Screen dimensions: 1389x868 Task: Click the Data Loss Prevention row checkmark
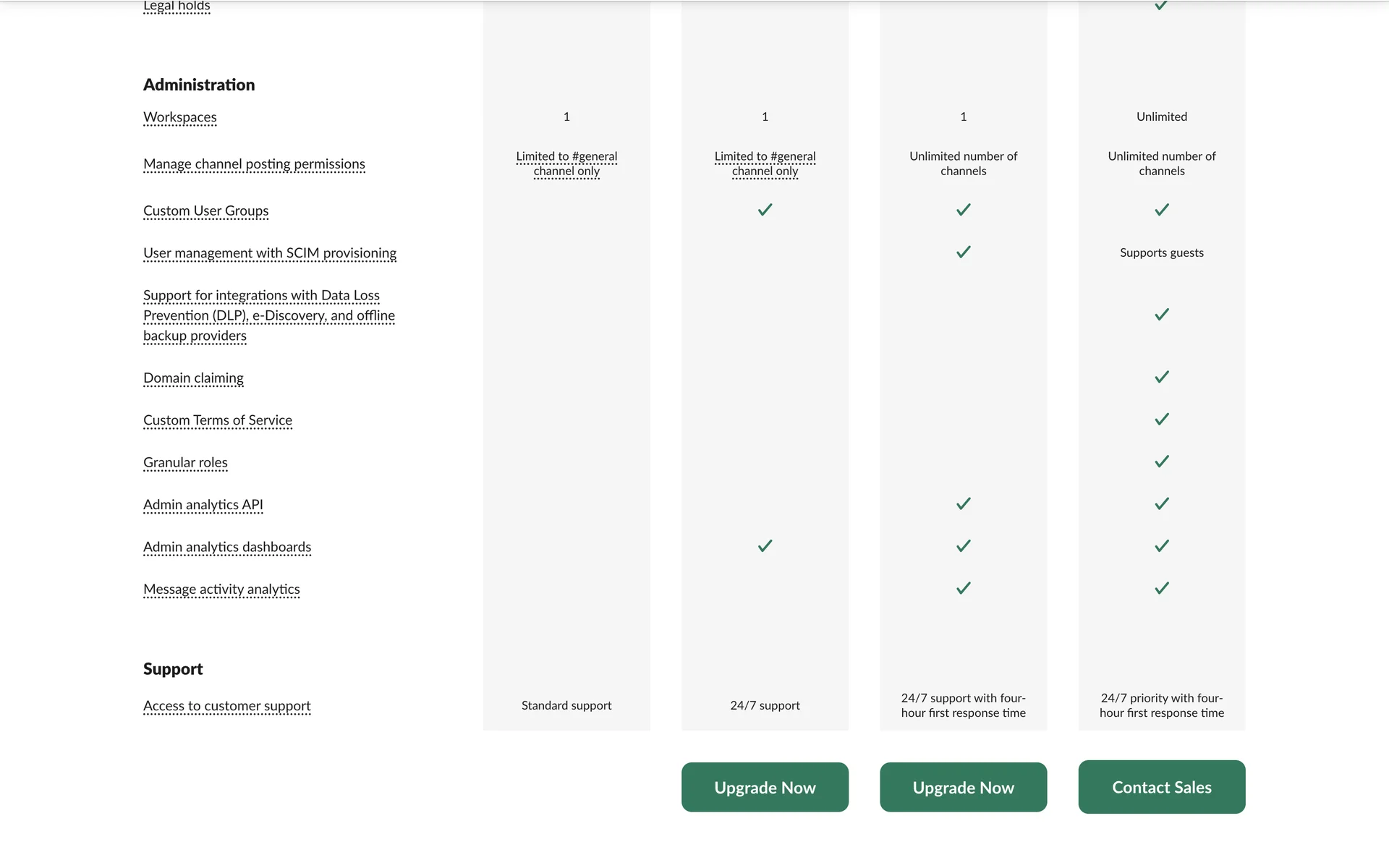point(1162,315)
